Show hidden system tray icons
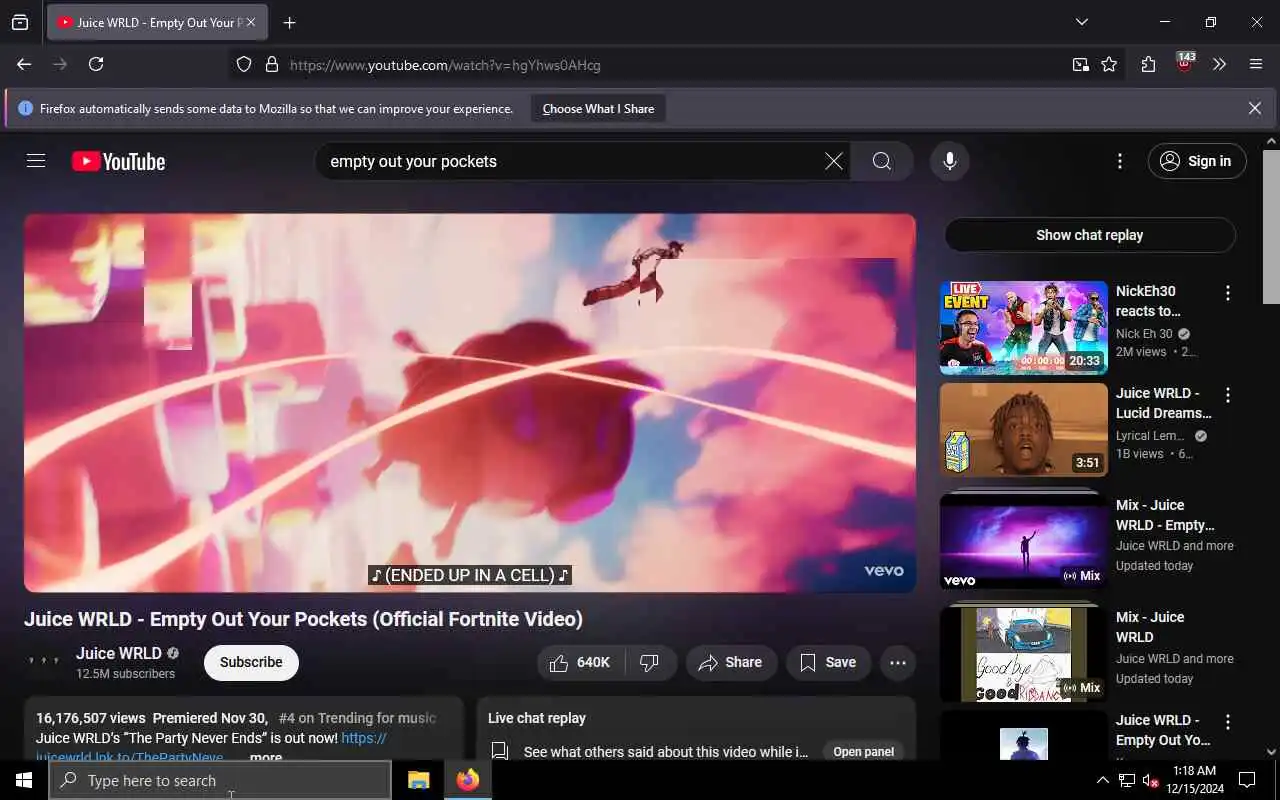Screen dimensions: 1280x800 coord(1102,780)
